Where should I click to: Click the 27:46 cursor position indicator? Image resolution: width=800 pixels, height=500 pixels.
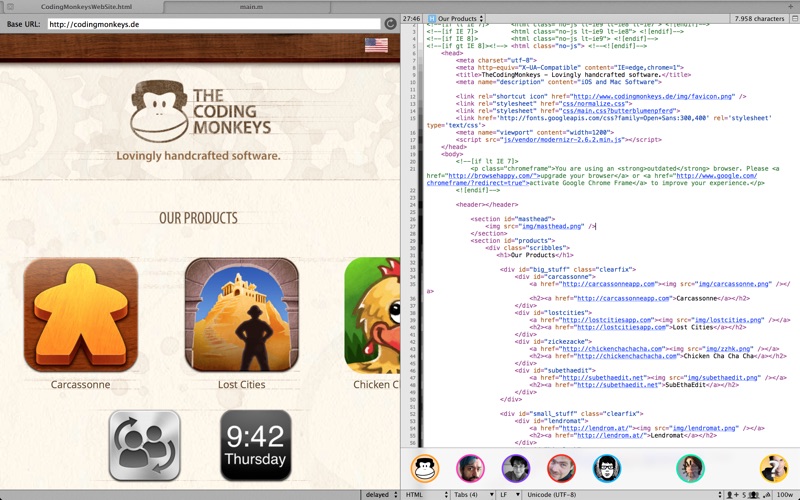(x=412, y=18)
